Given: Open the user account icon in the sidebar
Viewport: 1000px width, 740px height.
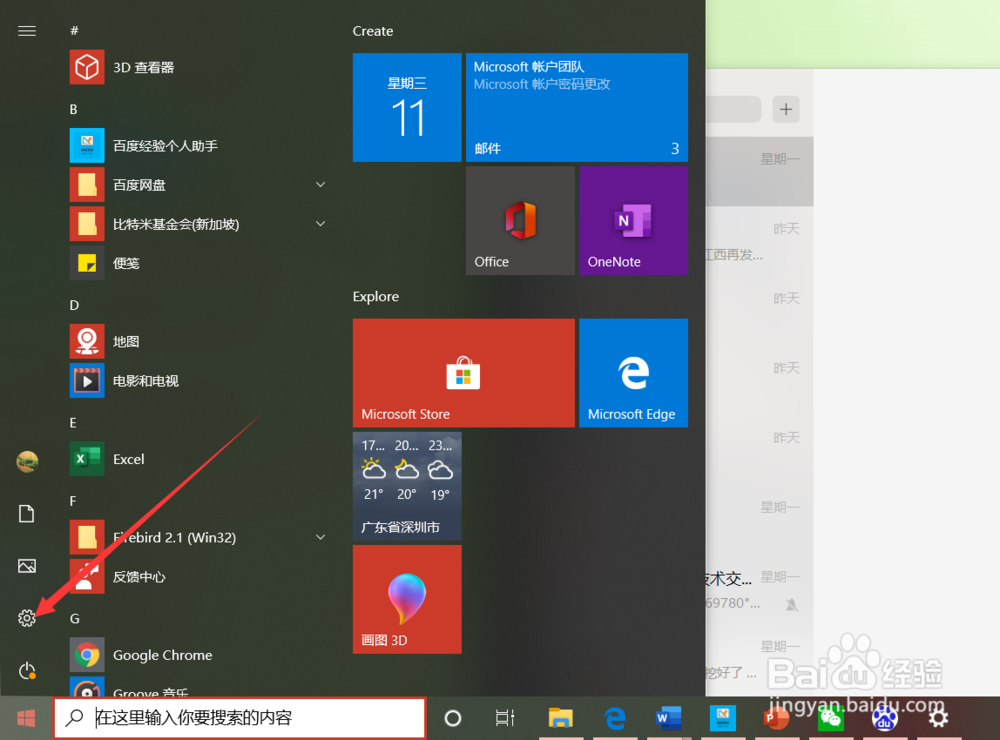Looking at the screenshot, I should coord(27,461).
